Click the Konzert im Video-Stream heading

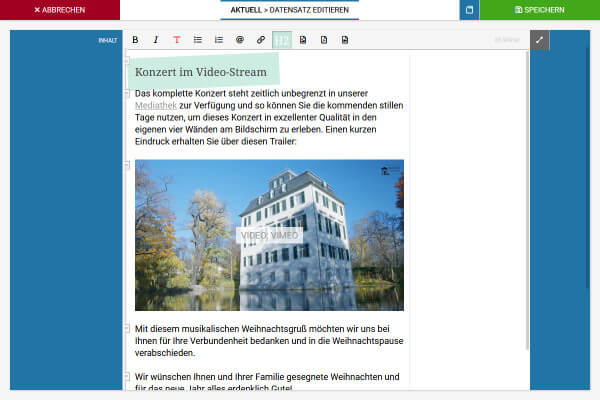pos(201,72)
